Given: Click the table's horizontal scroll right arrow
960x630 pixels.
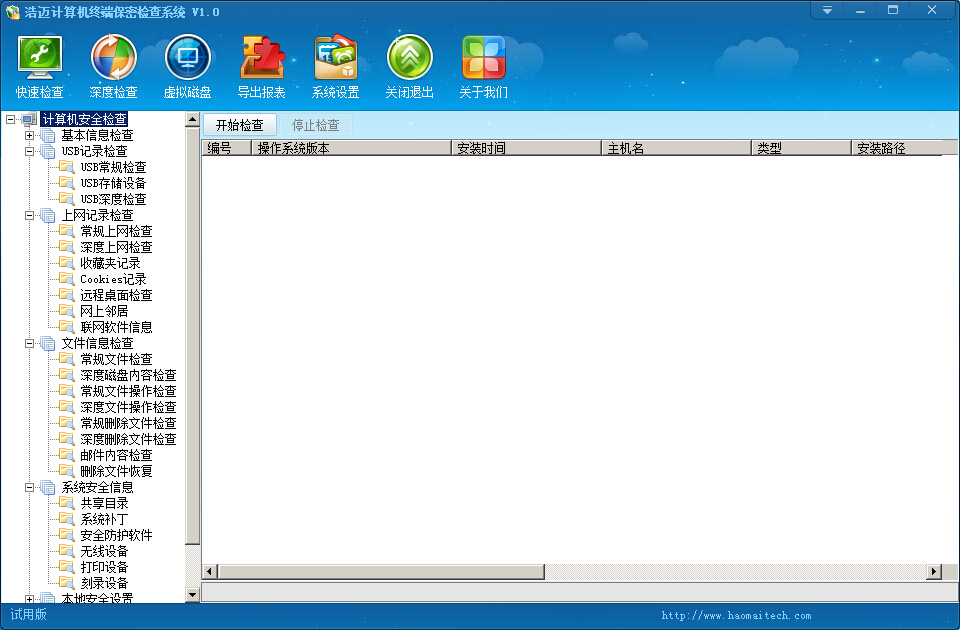Looking at the screenshot, I should [x=934, y=572].
